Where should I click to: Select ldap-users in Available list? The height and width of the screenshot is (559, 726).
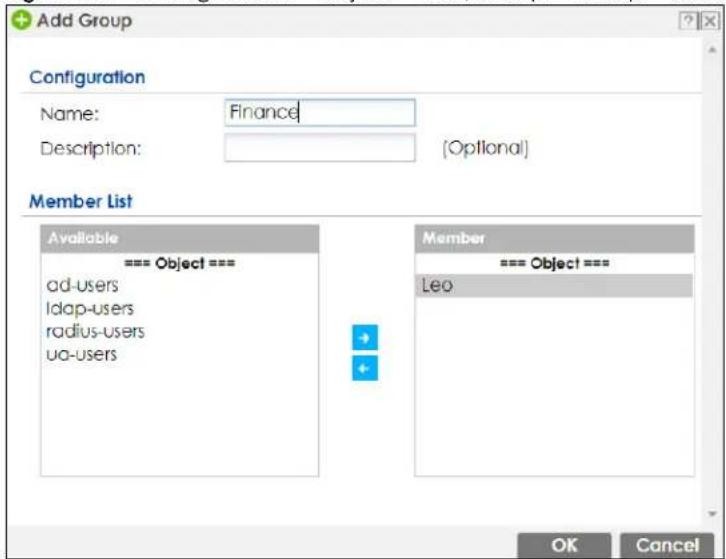tap(90, 308)
